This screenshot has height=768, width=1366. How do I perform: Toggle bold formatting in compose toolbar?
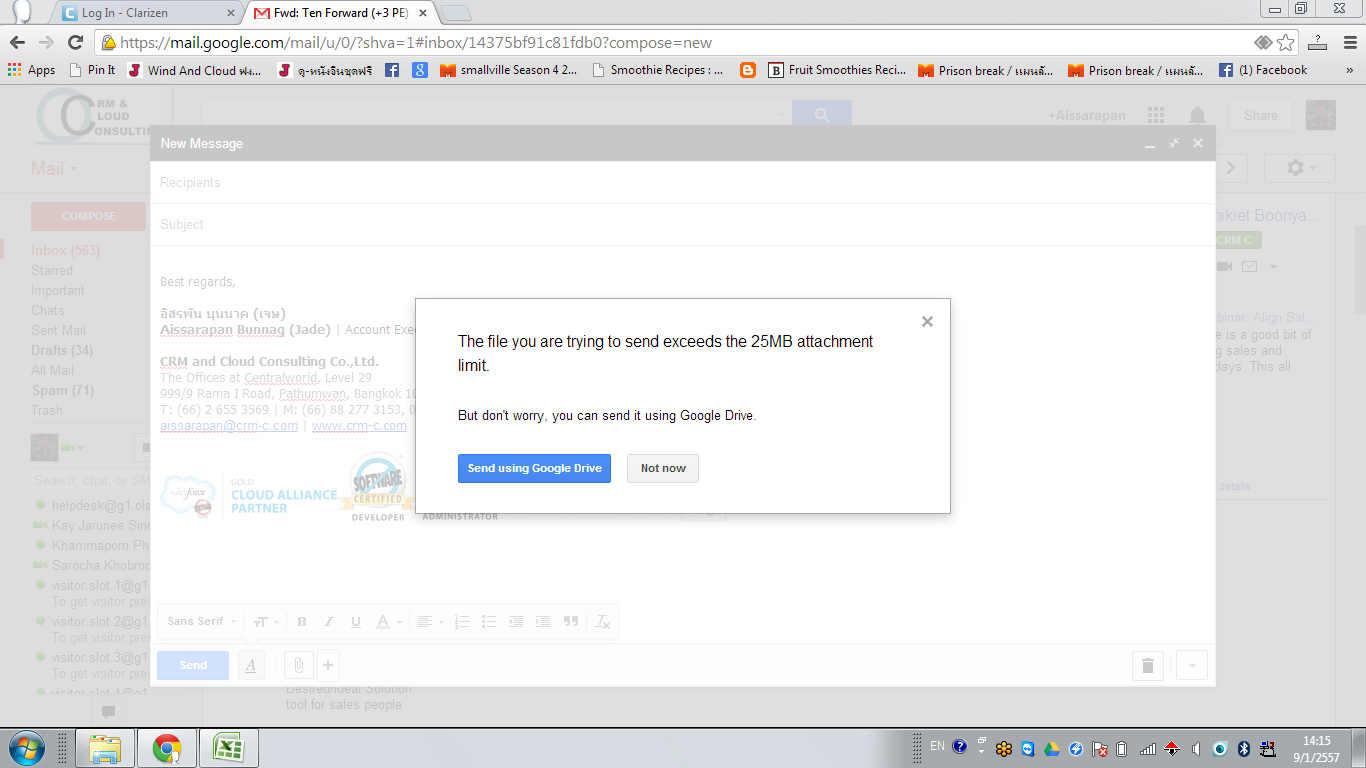tap(302, 621)
